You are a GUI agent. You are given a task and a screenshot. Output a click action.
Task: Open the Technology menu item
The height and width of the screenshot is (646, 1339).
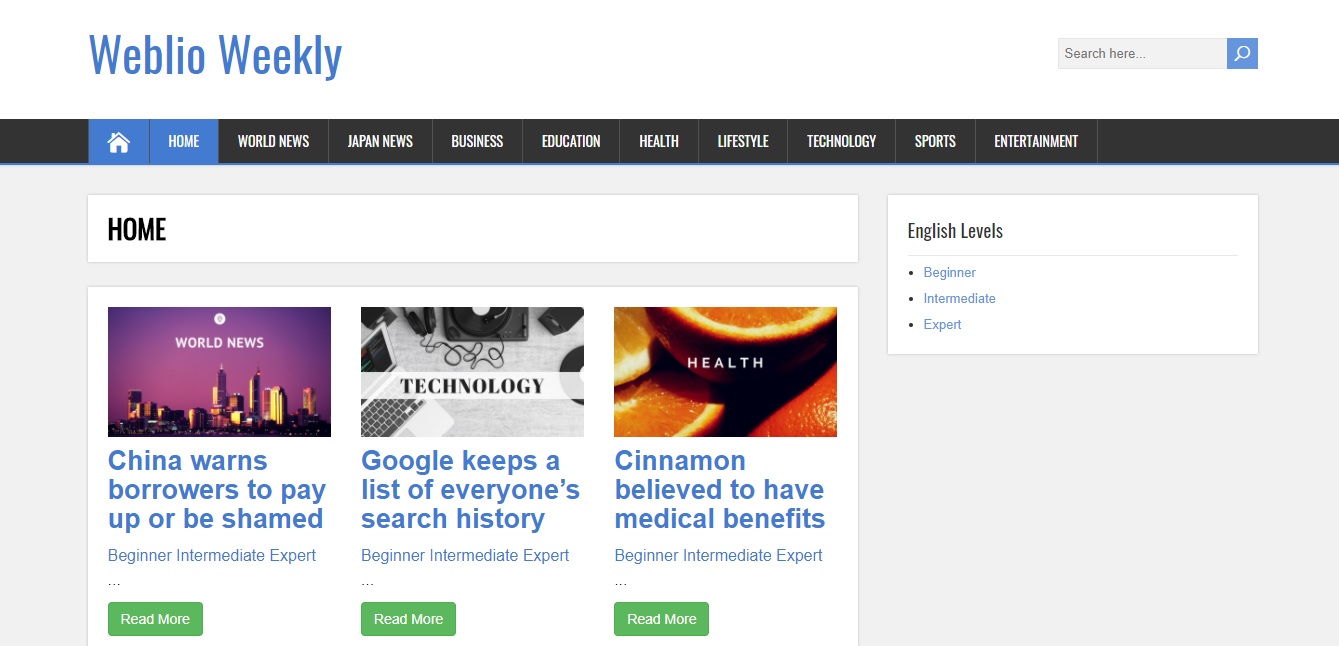pos(841,142)
